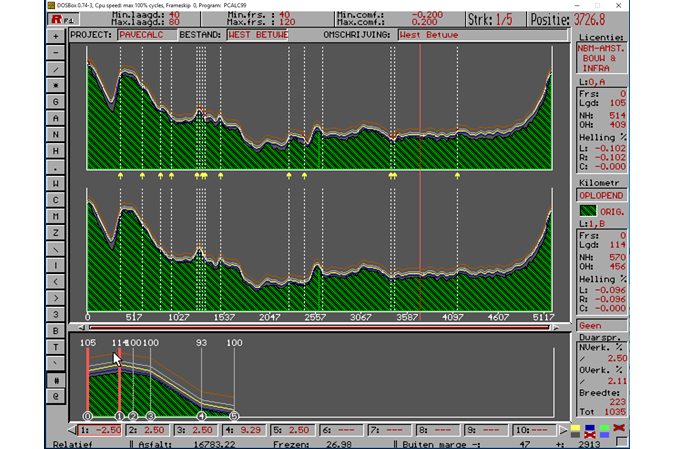Click the Breedte Tot value 1035
Image resolution: width=675 pixels, height=449 pixels.
(x=615, y=412)
